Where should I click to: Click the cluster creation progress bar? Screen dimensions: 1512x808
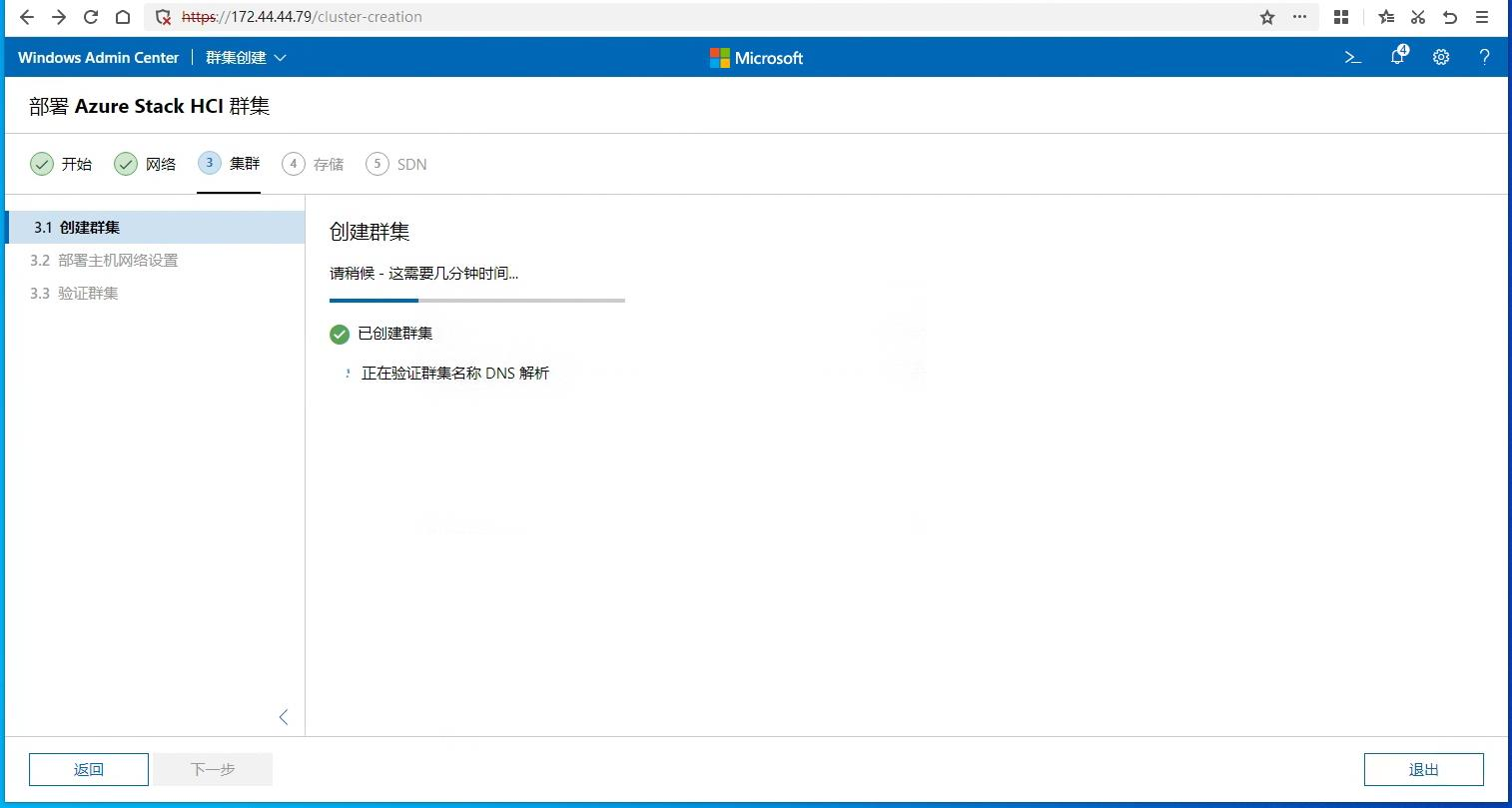tap(477, 300)
